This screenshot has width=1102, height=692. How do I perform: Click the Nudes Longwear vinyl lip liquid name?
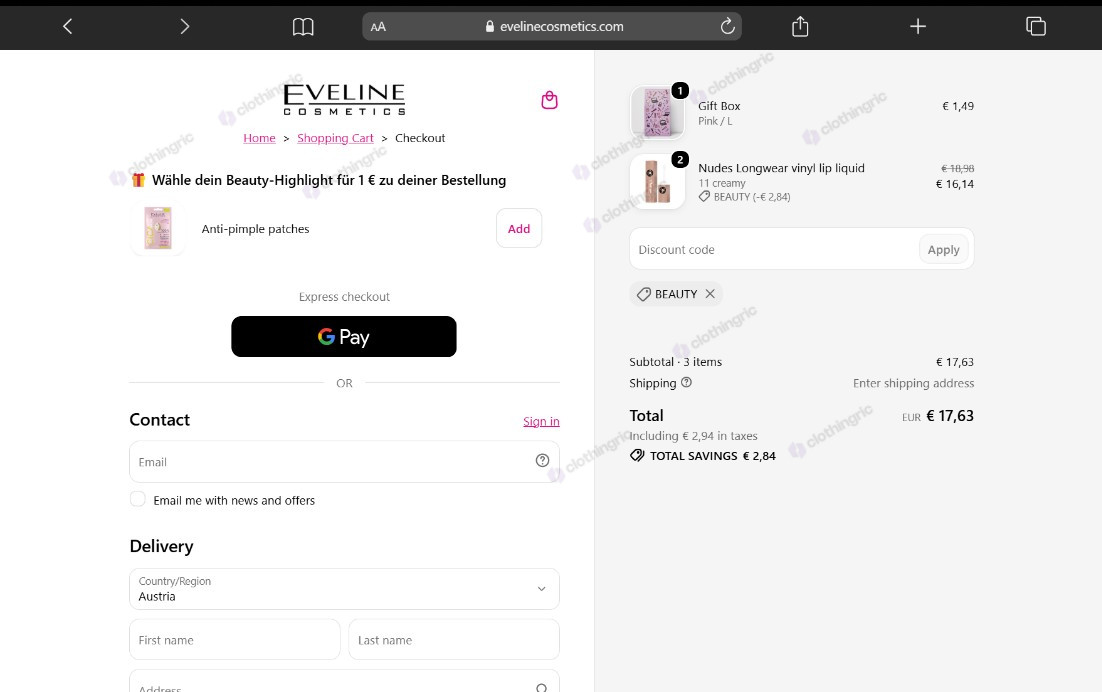pyautogui.click(x=782, y=168)
